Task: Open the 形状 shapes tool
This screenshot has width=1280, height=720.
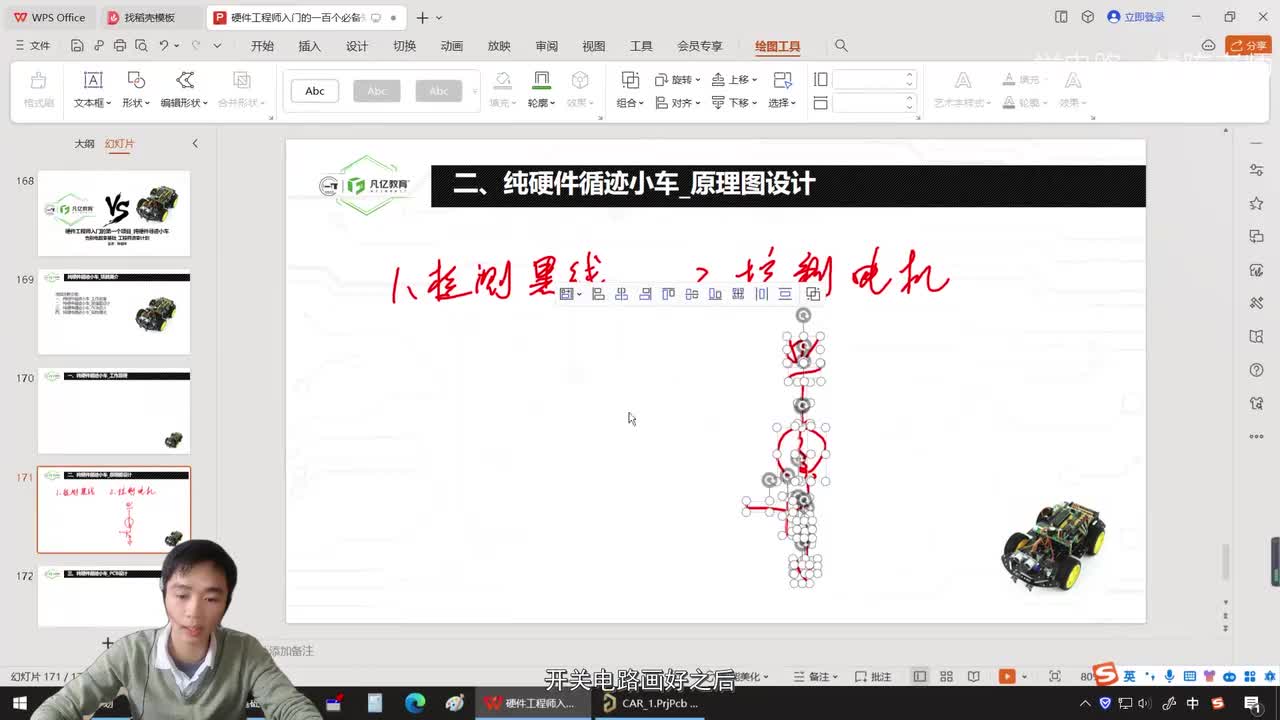Action: point(136,90)
